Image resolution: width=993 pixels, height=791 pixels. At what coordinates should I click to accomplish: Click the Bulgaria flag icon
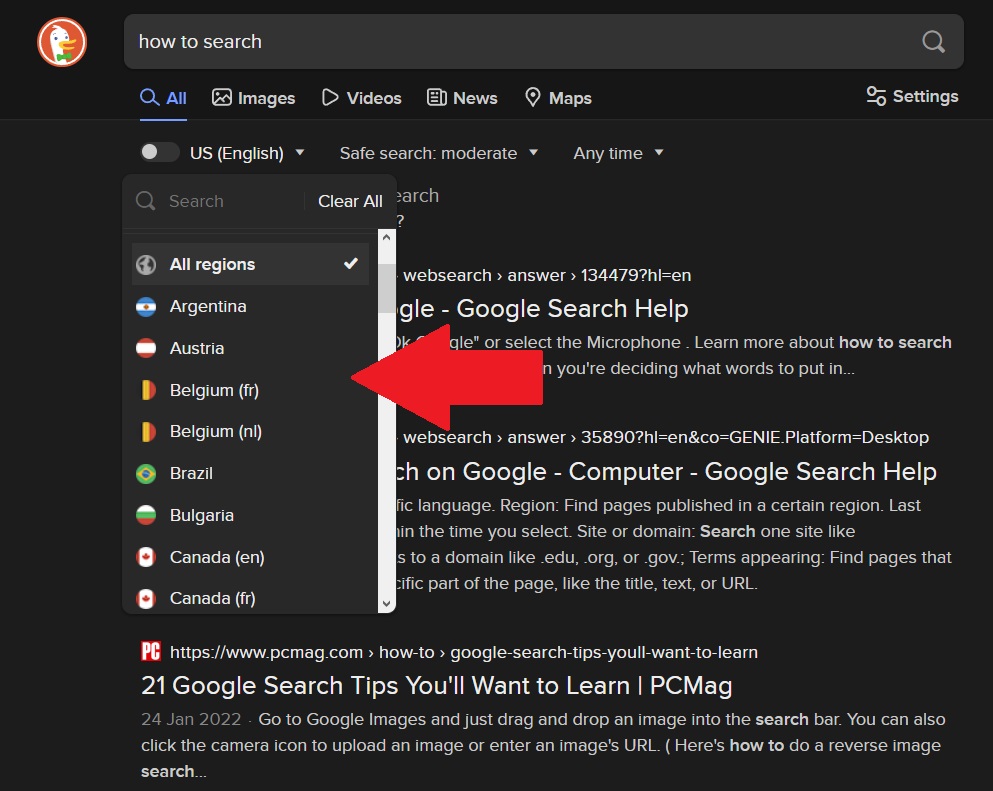pyautogui.click(x=146, y=516)
